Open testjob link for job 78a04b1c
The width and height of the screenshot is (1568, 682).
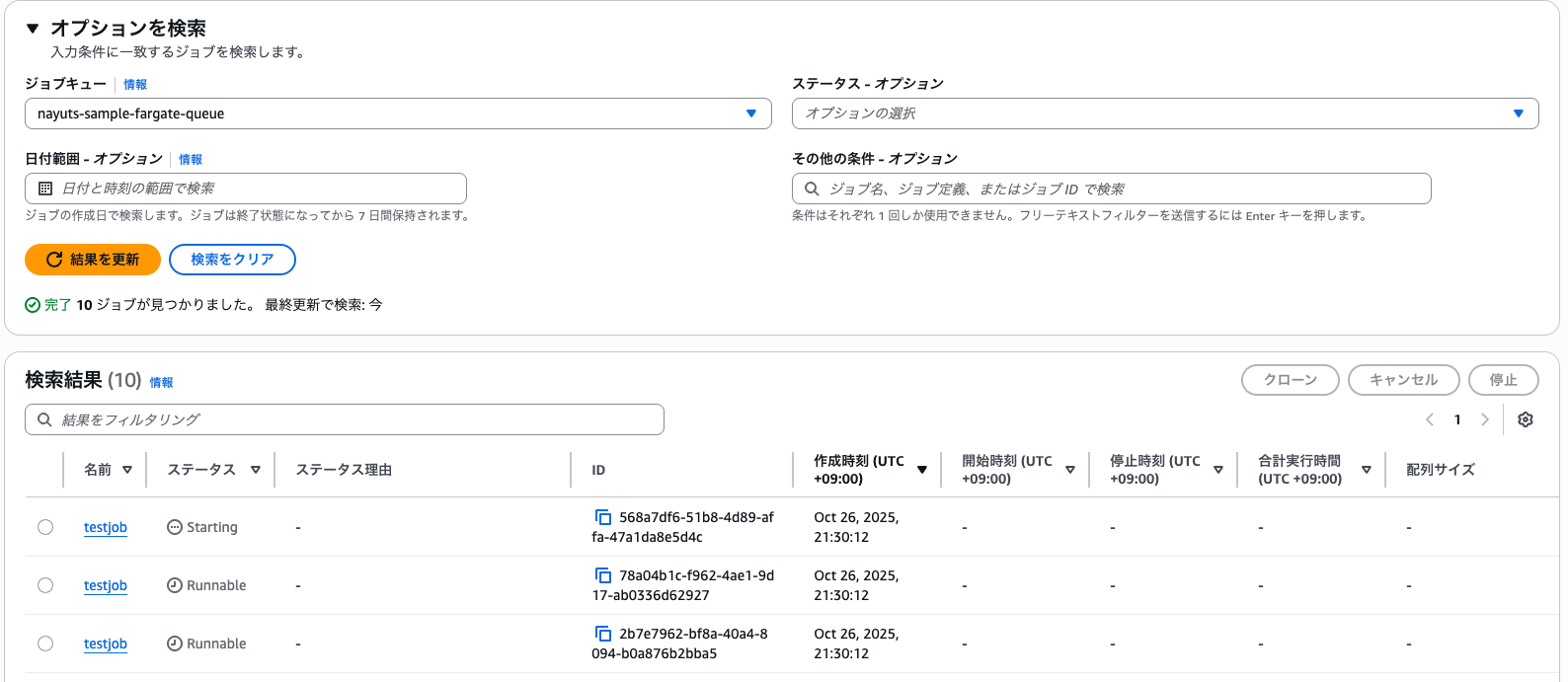106,585
